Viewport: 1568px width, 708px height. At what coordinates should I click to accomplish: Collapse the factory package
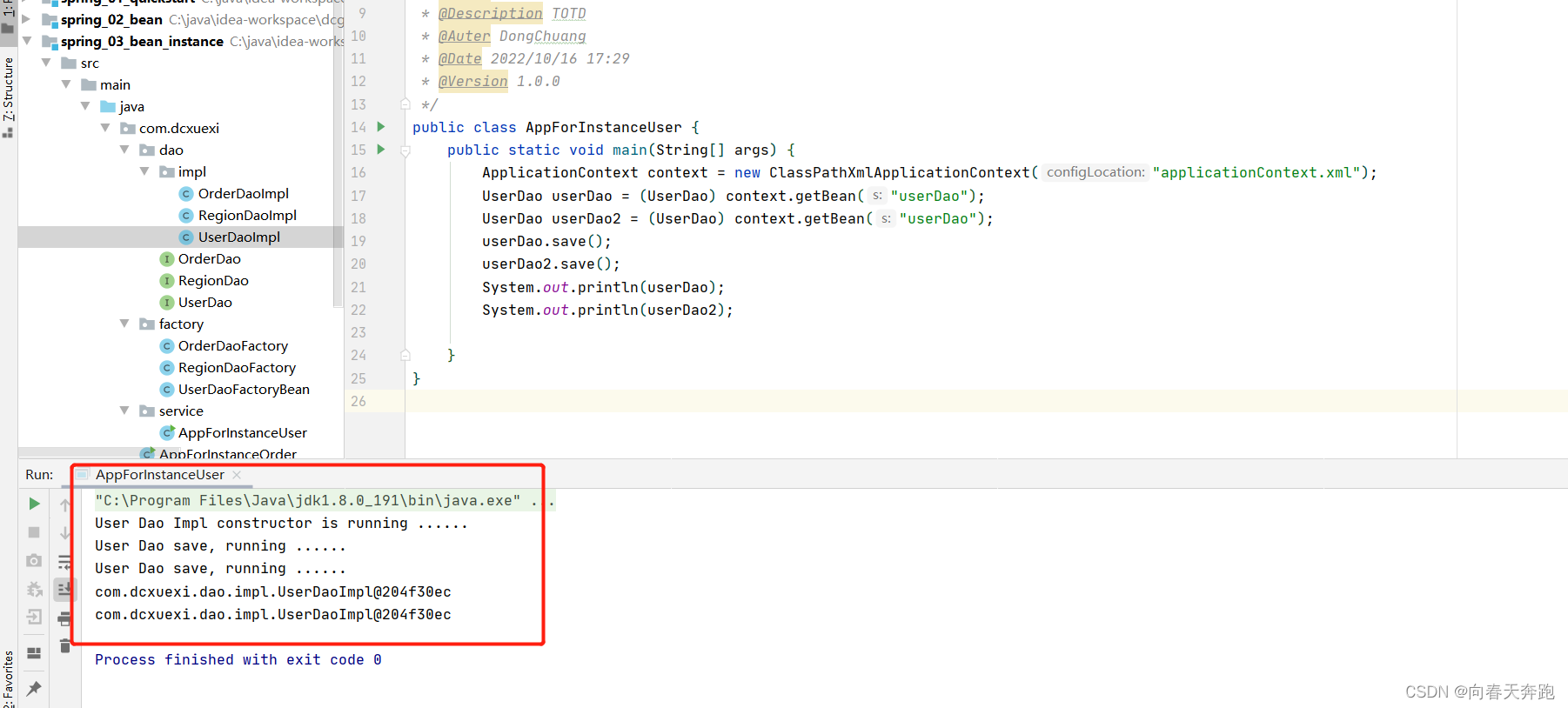point(124,324)
